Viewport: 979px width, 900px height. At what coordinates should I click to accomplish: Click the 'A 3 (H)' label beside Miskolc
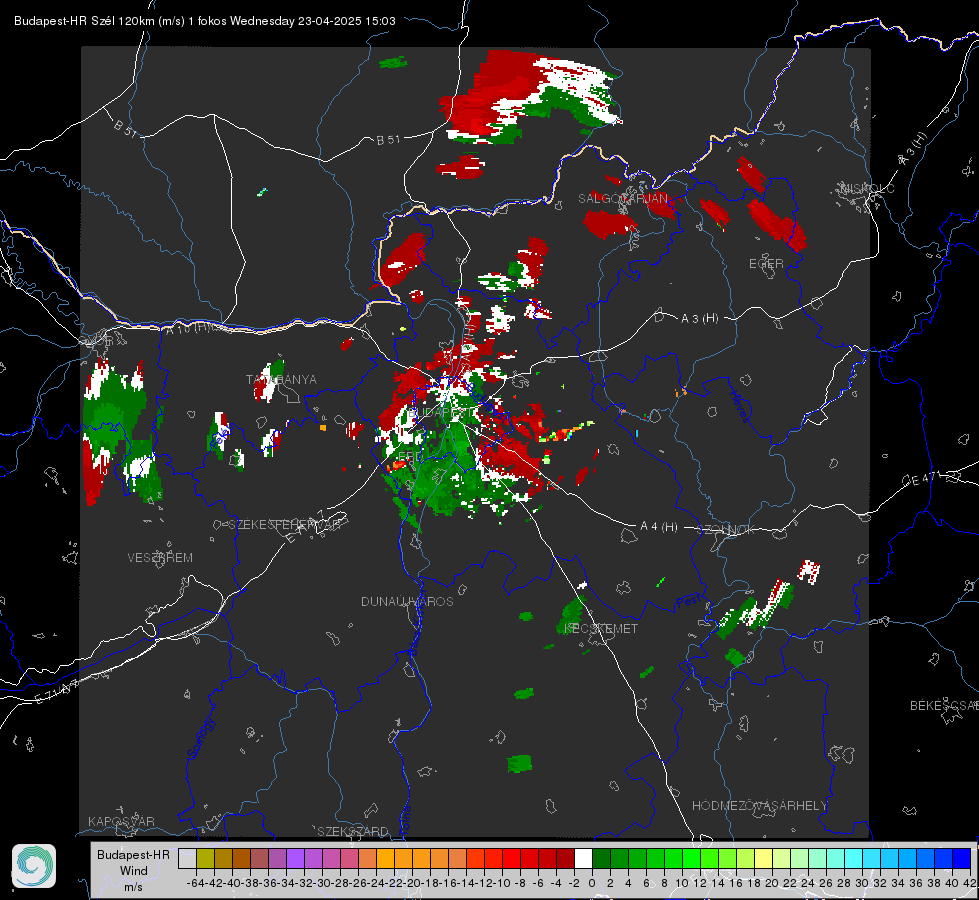click(x=913, y=149)
